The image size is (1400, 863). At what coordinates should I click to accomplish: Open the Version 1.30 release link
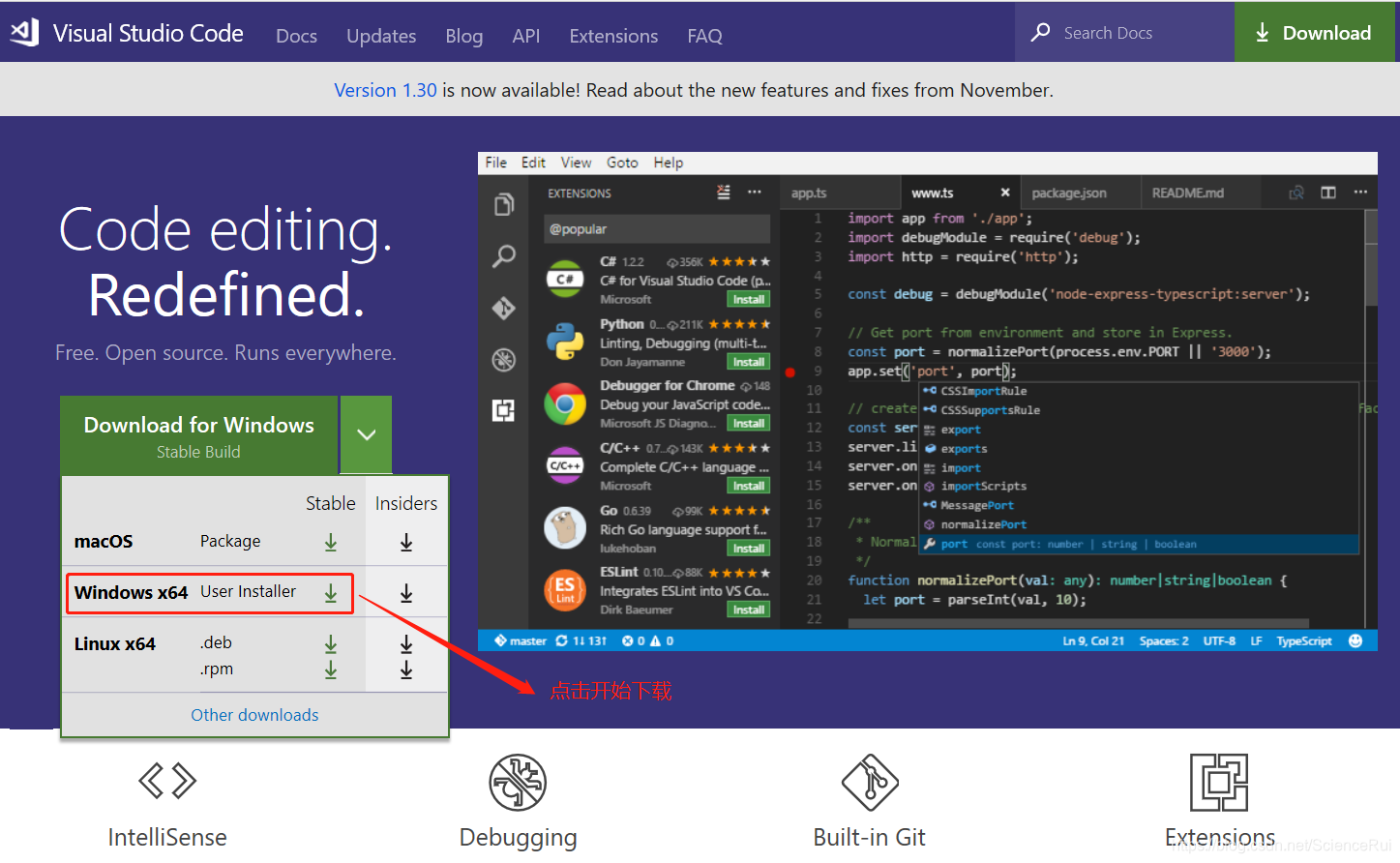[385, 90]
